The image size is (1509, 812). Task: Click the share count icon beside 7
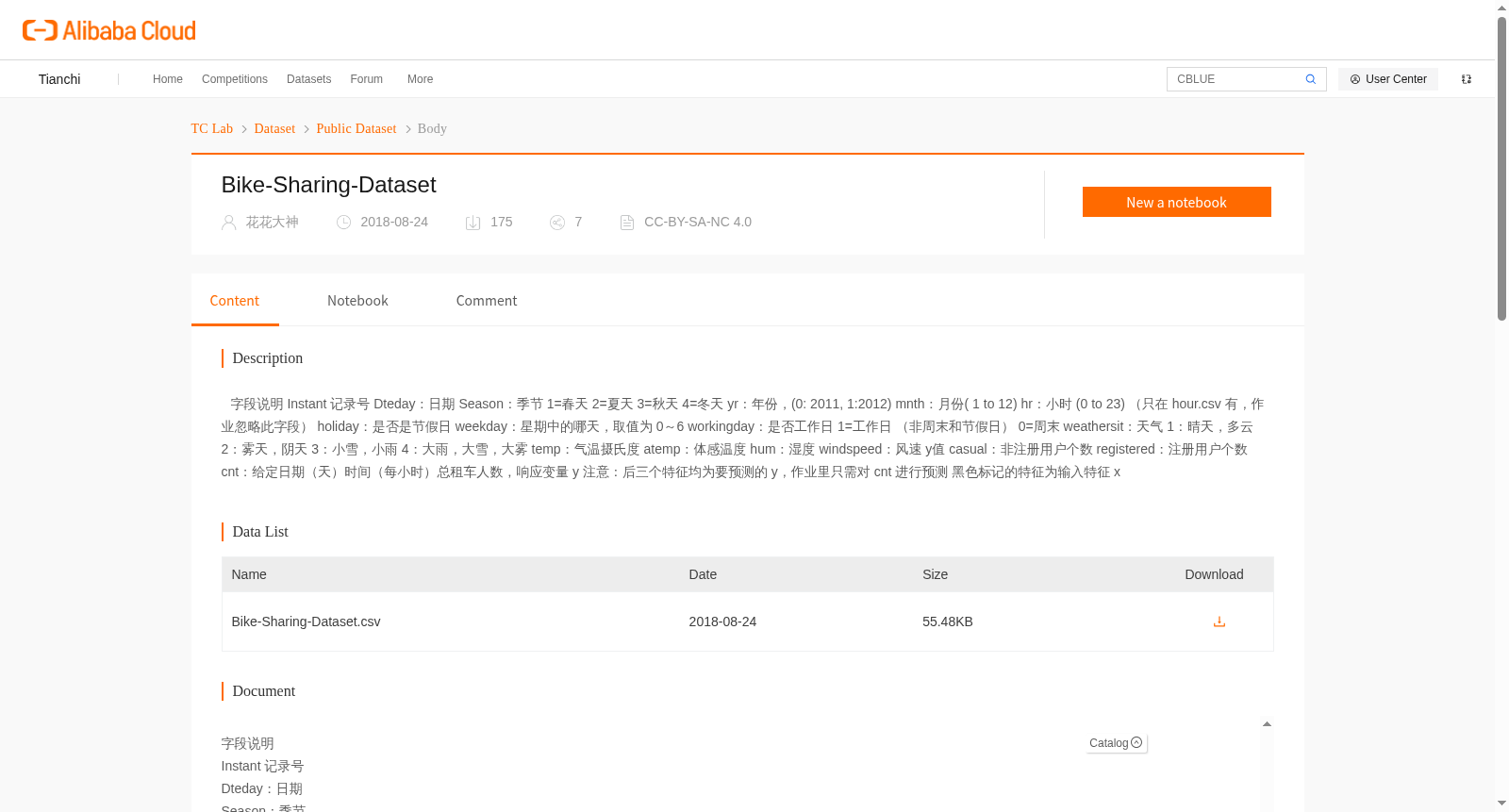click(557, 223)
